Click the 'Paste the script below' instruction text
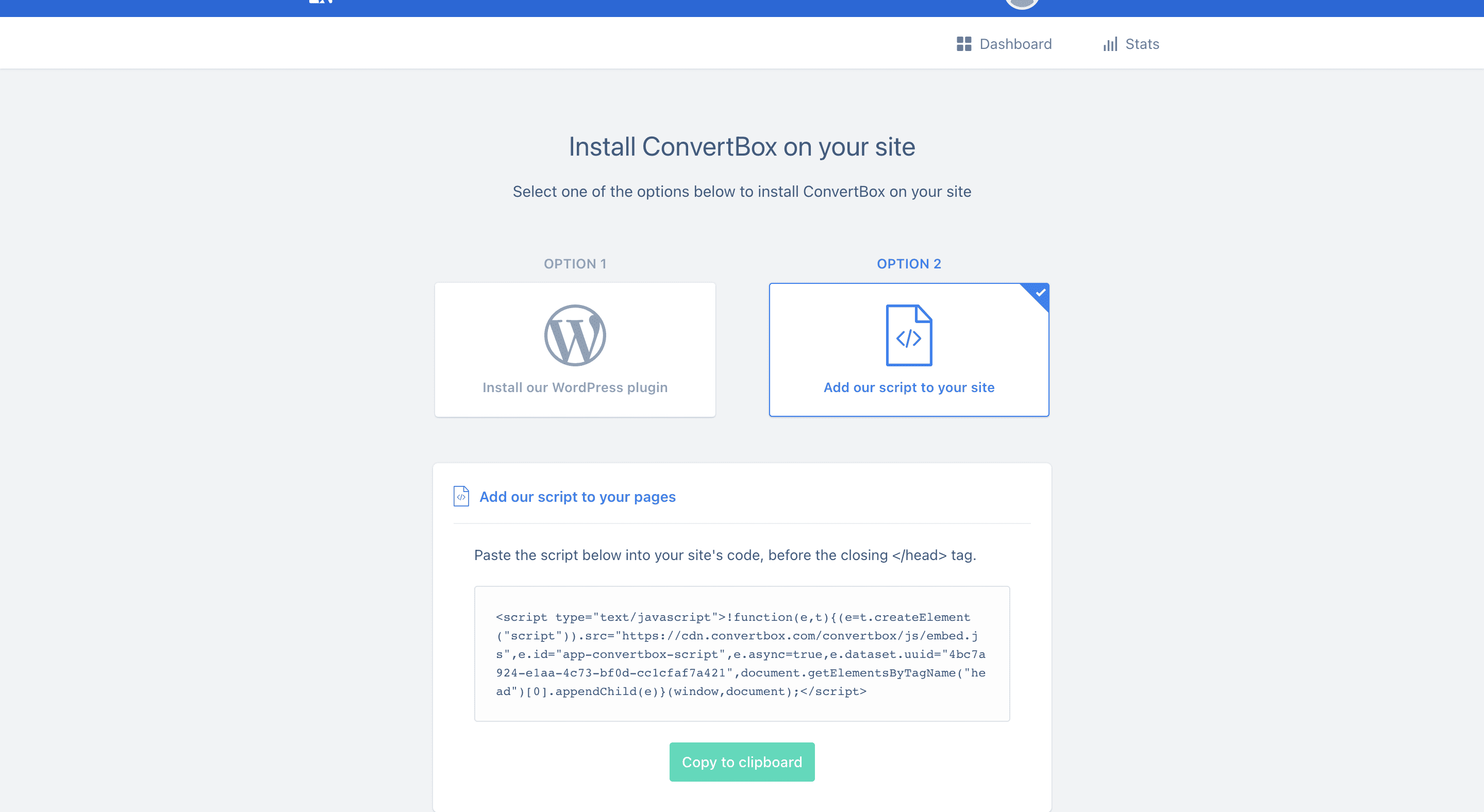The width and height of the screenshot is (1484, 812). 725,555
